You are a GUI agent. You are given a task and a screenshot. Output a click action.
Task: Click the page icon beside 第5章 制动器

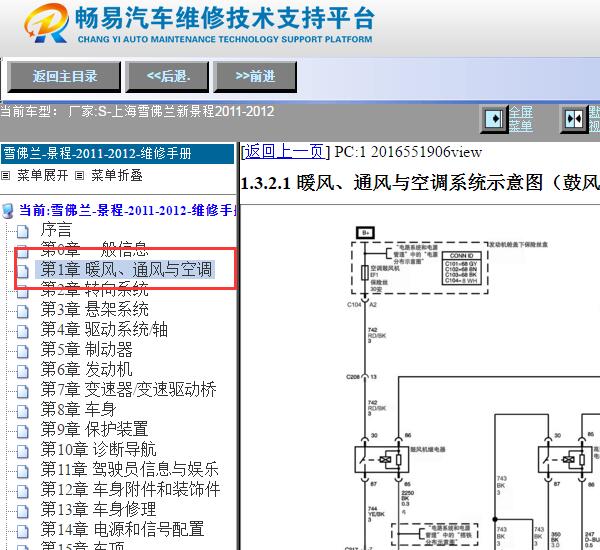pyautogui.click(x=23, y=351)
